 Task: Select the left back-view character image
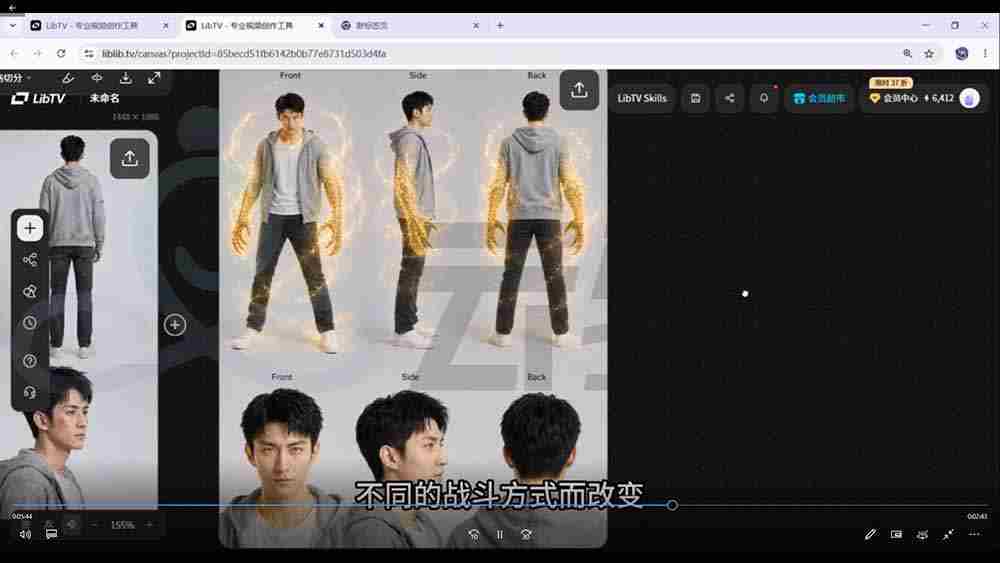[x=78, y=319]
